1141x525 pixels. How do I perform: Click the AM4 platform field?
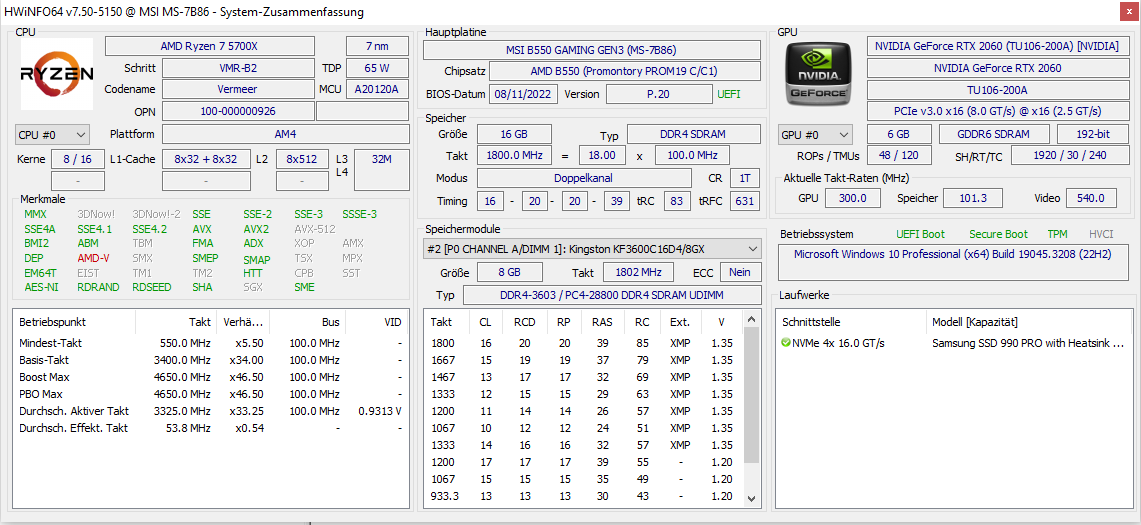[285, 135]
